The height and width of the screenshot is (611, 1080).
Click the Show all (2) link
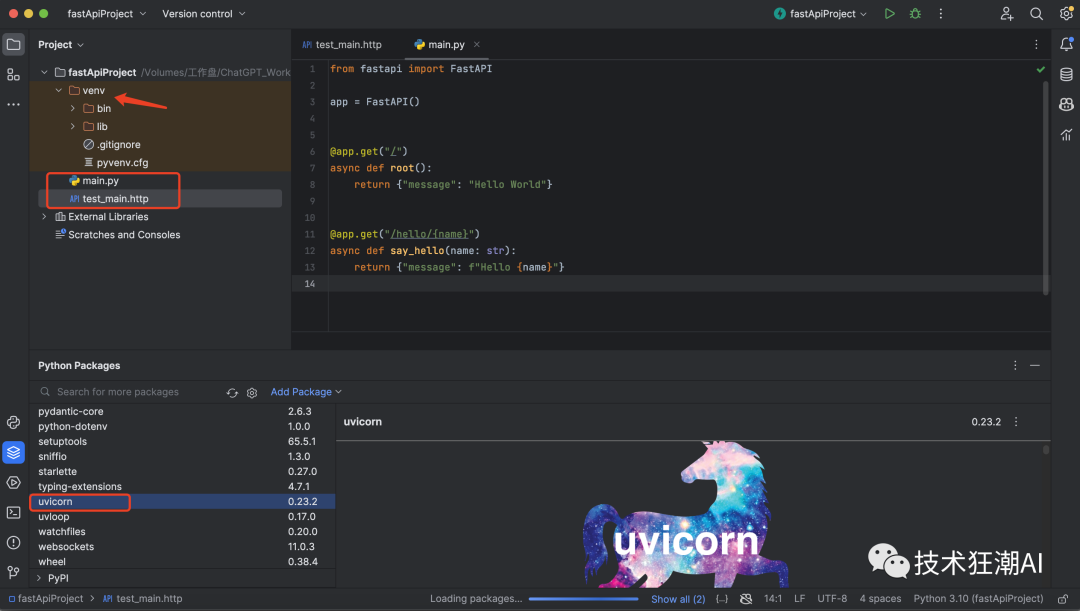coord(677,599)
